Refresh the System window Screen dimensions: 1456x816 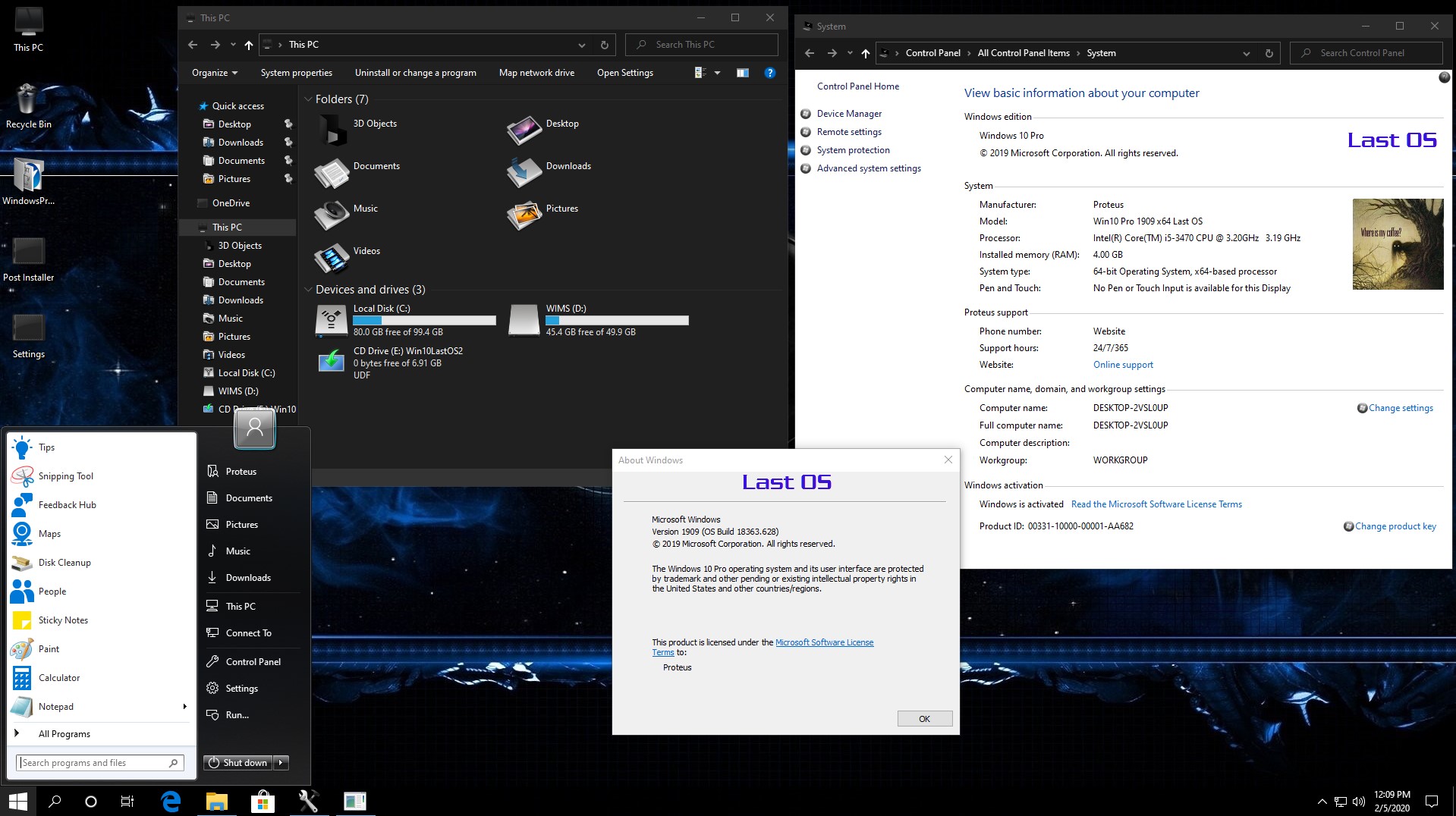pos(1269,53)
